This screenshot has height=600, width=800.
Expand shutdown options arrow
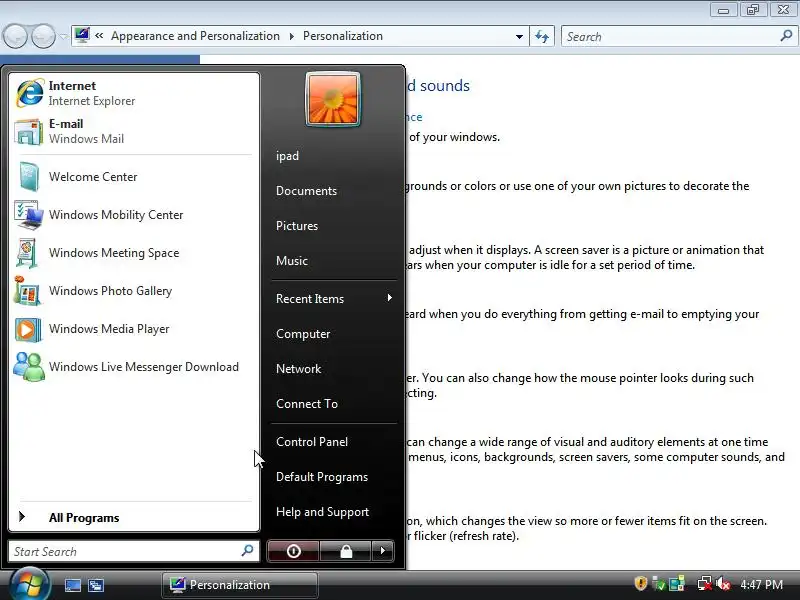click(383, 551)
